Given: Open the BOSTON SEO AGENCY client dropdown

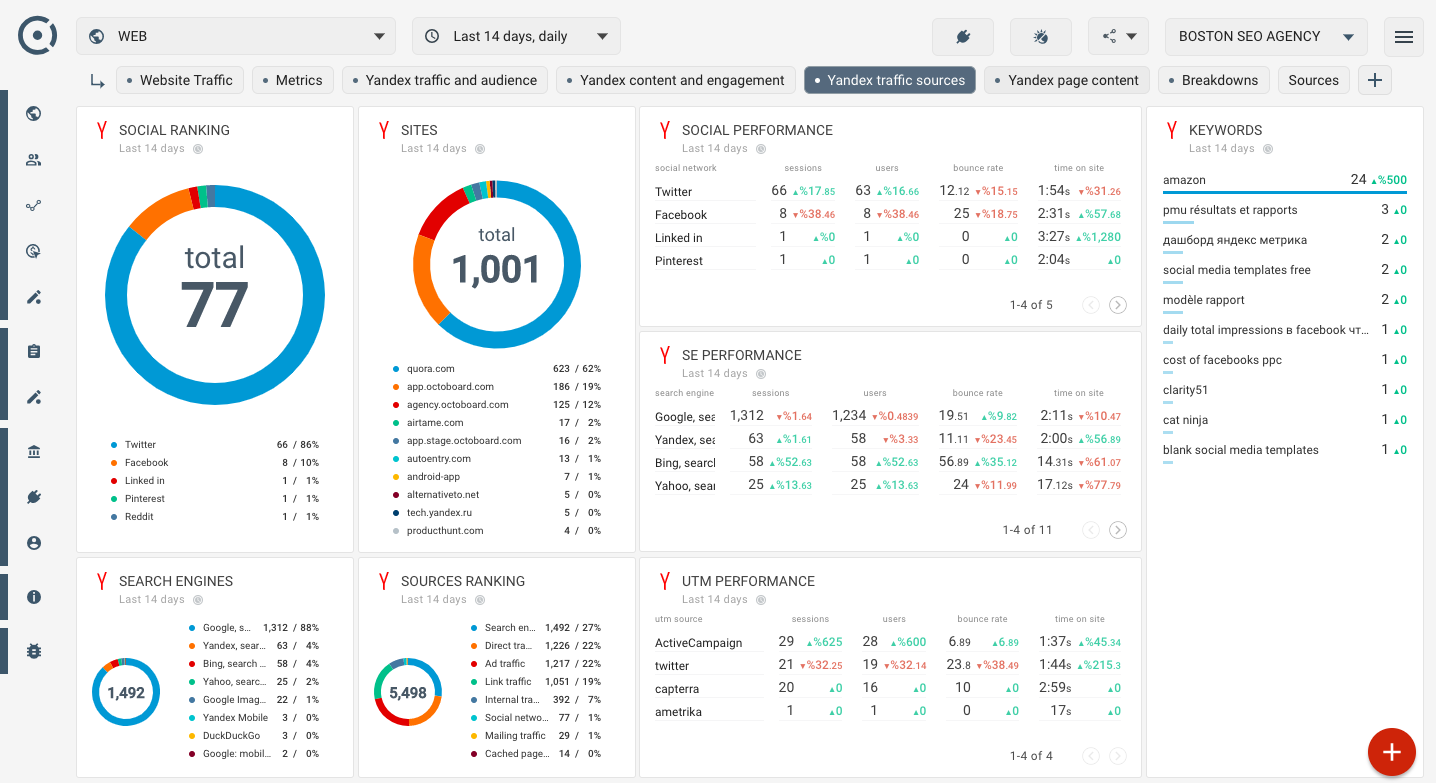Looking at the screenshot, I should [1265, 36].
